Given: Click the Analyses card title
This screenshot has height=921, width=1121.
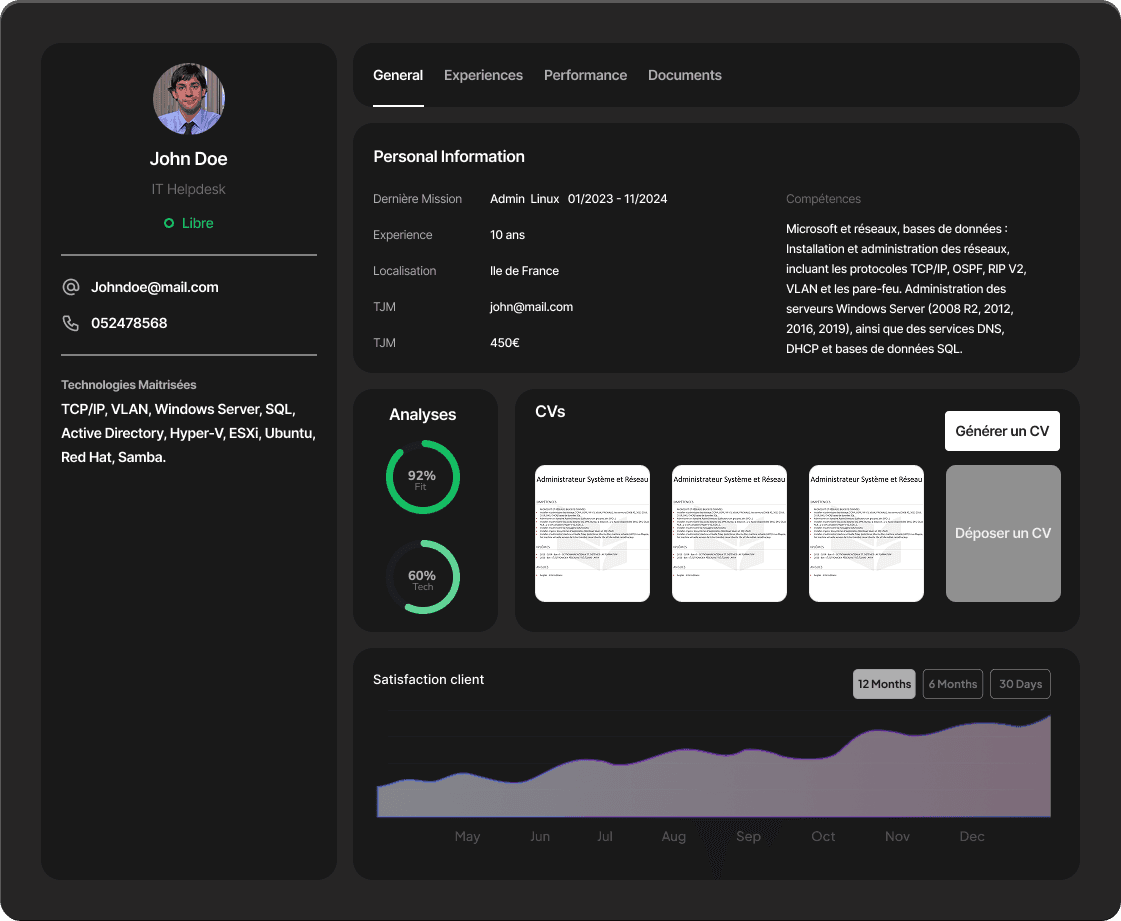Looking at the screenshot, I should 423,415.
